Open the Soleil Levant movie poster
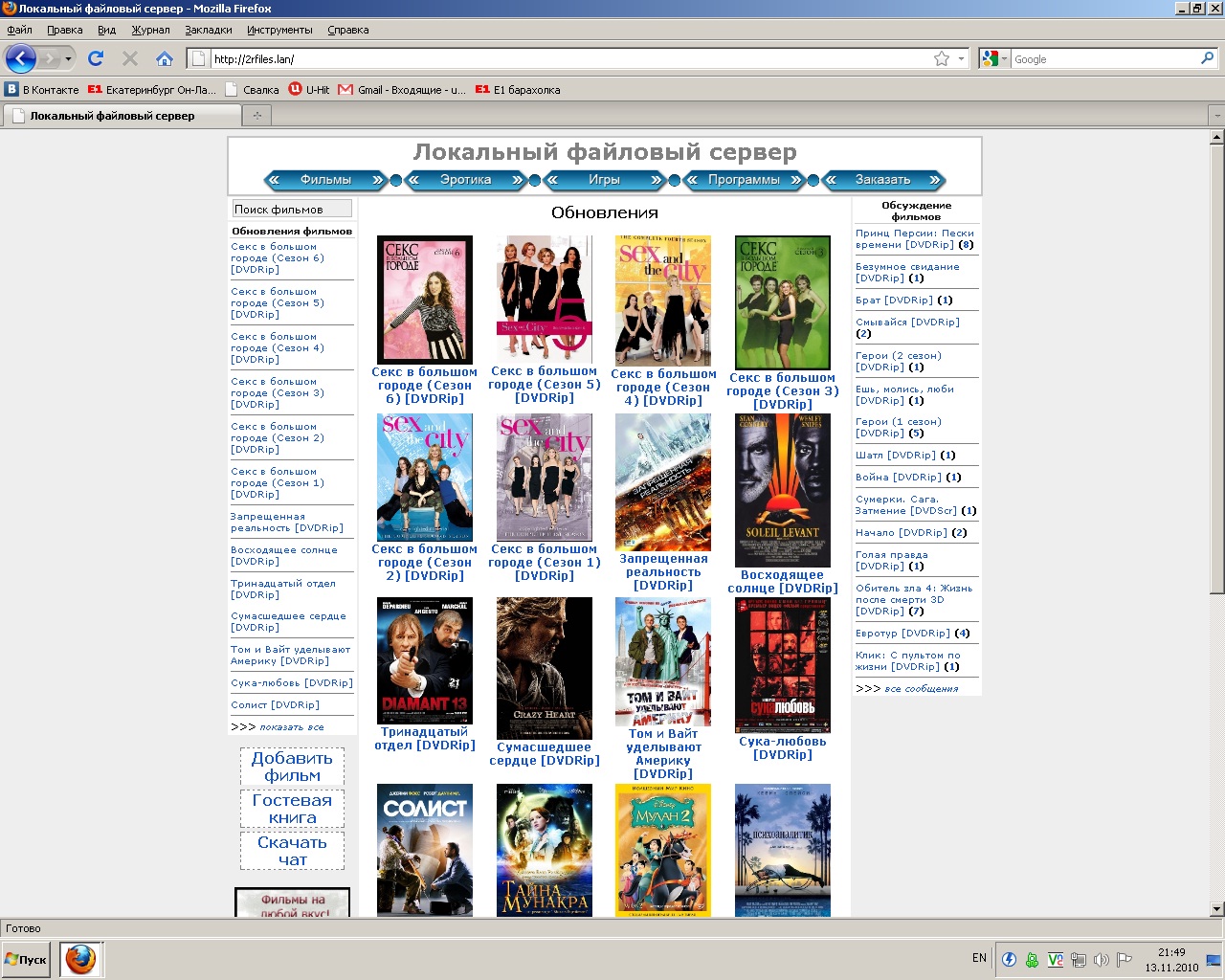This screenshot has width=1225, height=980. click(783, 490)
